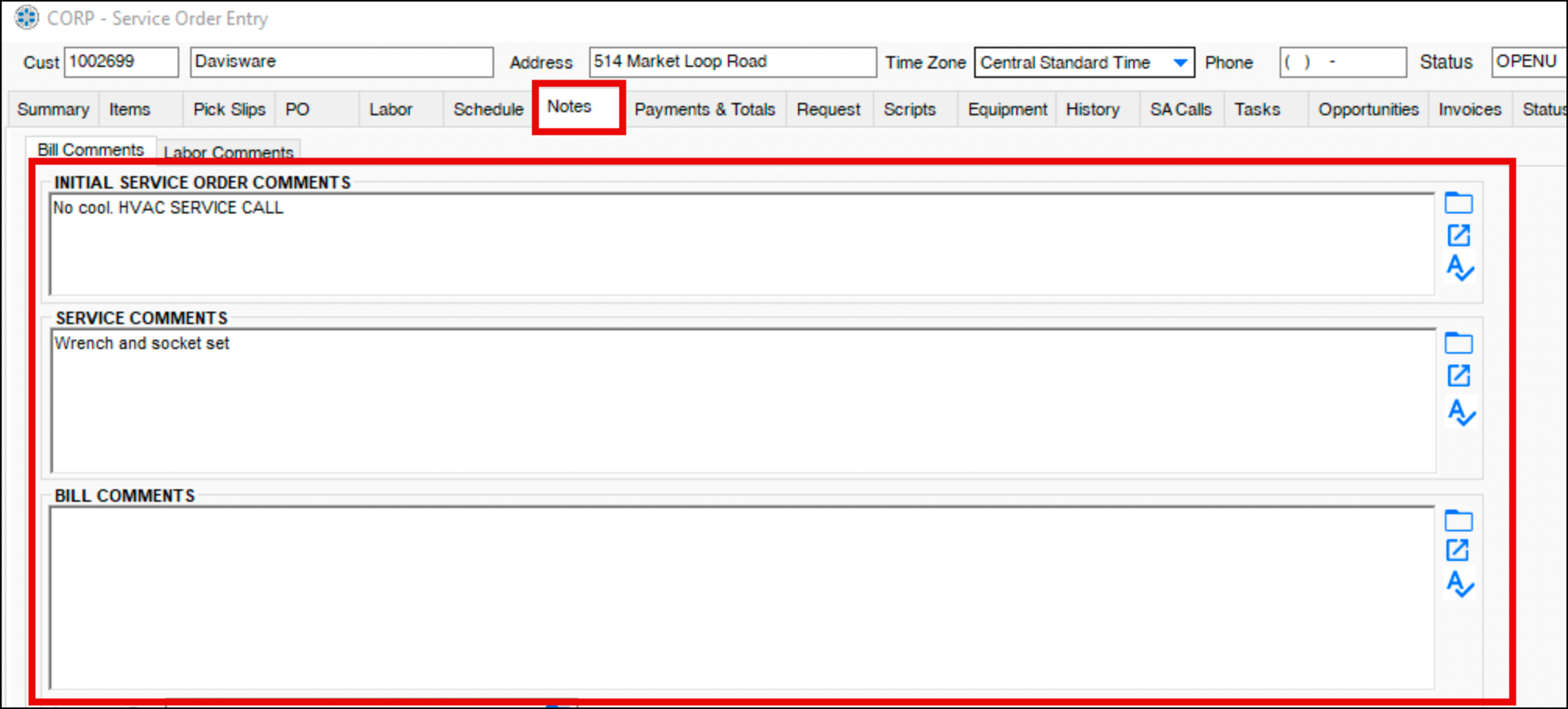Open pop-out editor for Bill Comments
Screen dimensions: 1568x709
coord(1457,550)
